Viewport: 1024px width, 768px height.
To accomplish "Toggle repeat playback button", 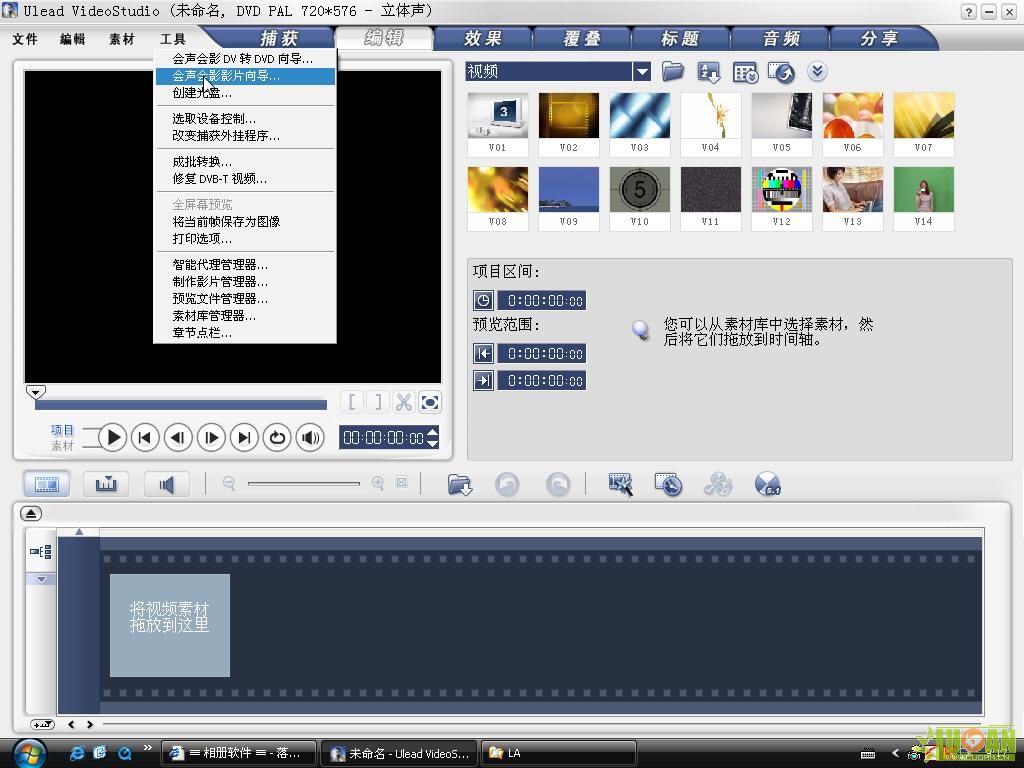I will pyautogui.click(x=277, y=438).
